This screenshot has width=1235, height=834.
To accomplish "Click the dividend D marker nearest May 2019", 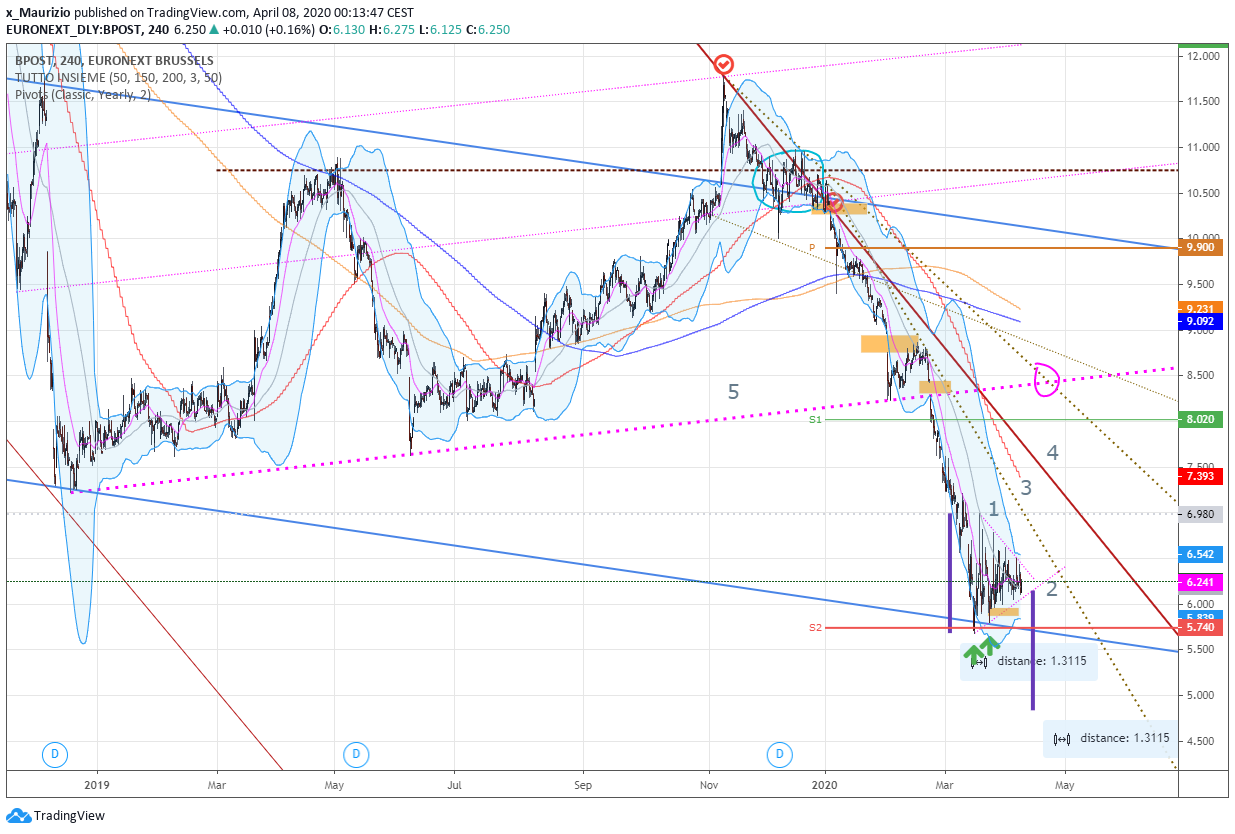I will tap(355, 753).
